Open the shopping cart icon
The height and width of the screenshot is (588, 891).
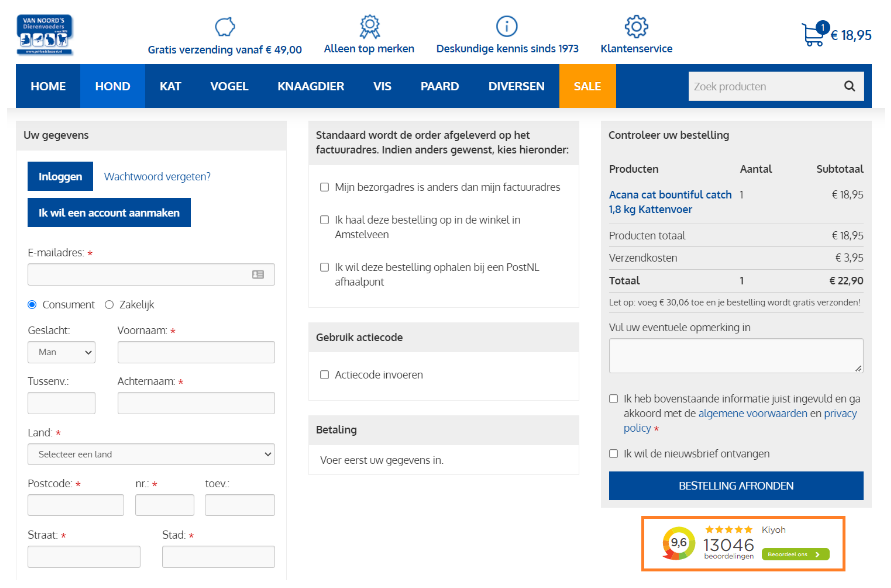tap(813, 34)
